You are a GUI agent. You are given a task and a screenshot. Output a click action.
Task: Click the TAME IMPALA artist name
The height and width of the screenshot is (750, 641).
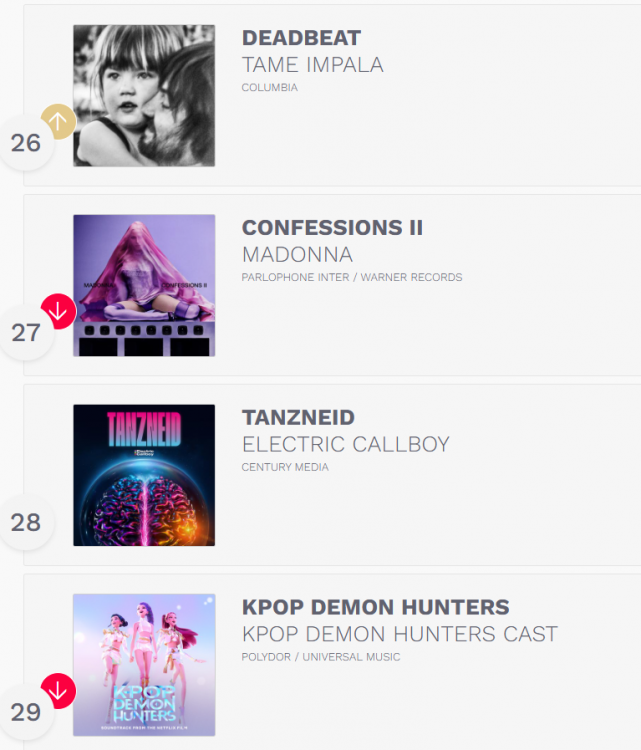(313, 65)
